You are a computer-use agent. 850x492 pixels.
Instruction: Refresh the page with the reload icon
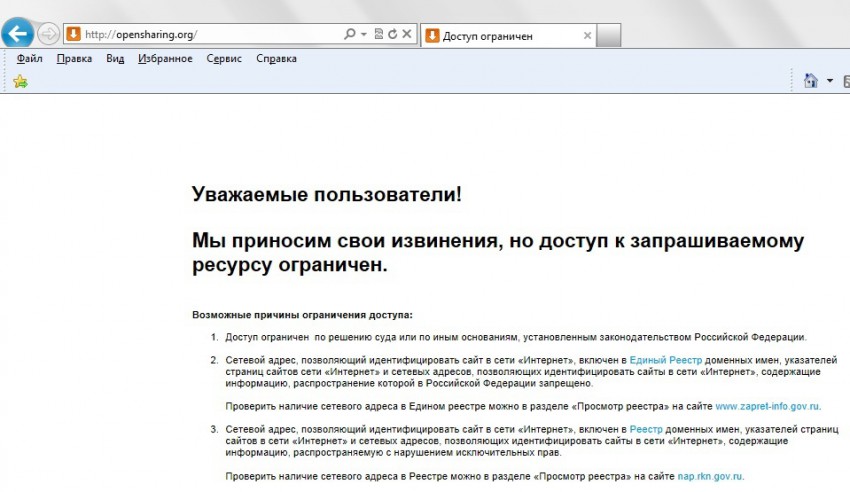point(393,35)
